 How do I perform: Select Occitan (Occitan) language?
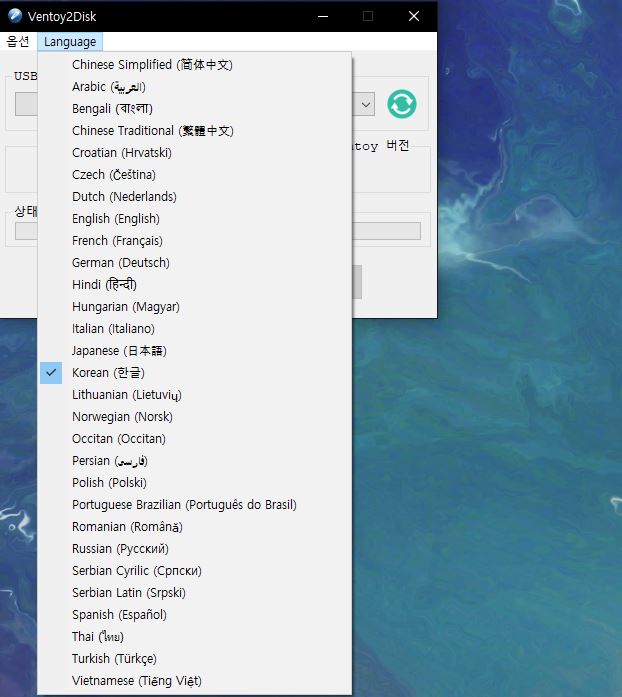[x=195, y=439]
